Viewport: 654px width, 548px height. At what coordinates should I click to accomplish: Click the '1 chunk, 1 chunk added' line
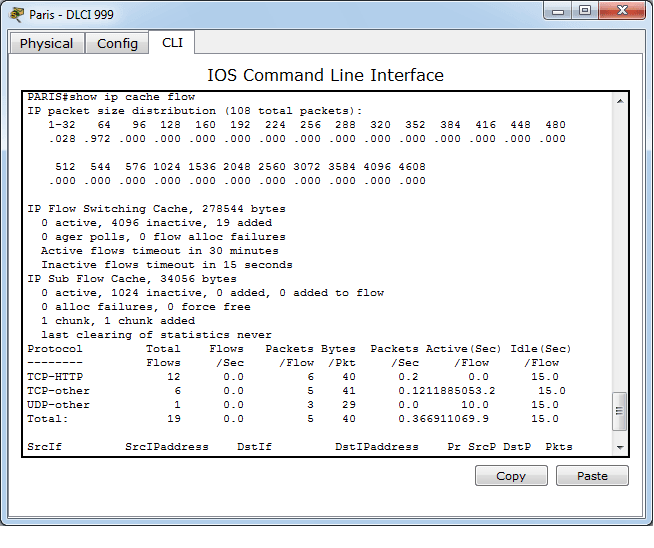point(118,321)
